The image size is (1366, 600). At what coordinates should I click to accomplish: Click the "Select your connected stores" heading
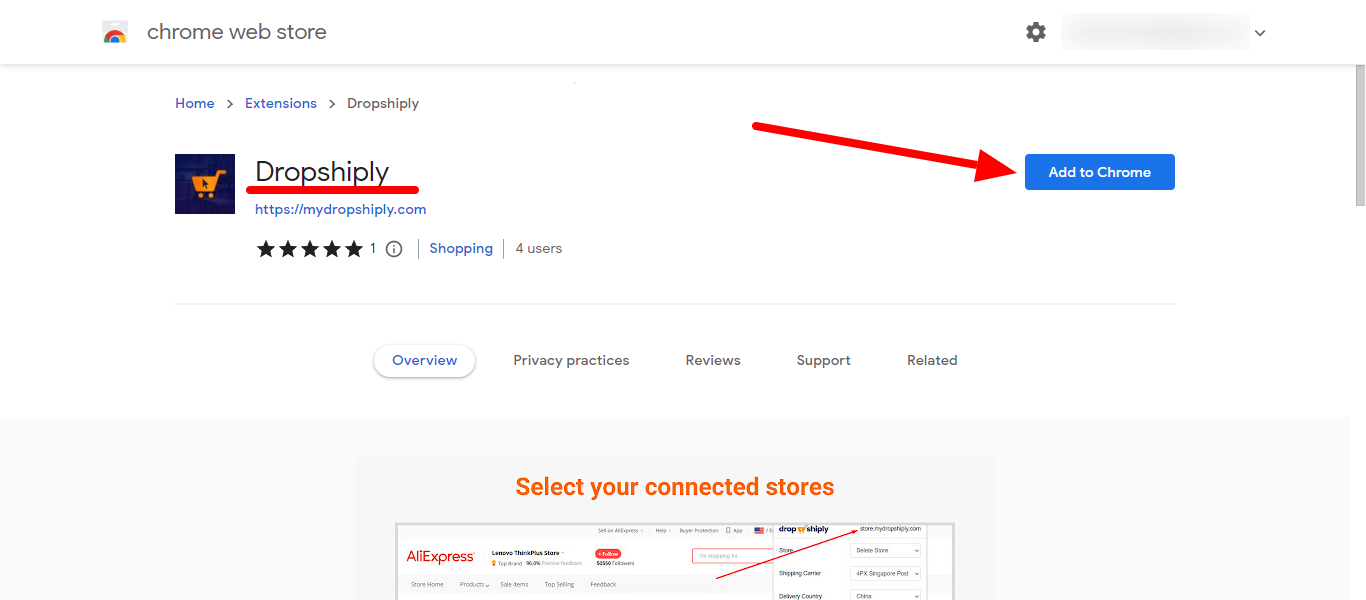(x=675, y=487)
